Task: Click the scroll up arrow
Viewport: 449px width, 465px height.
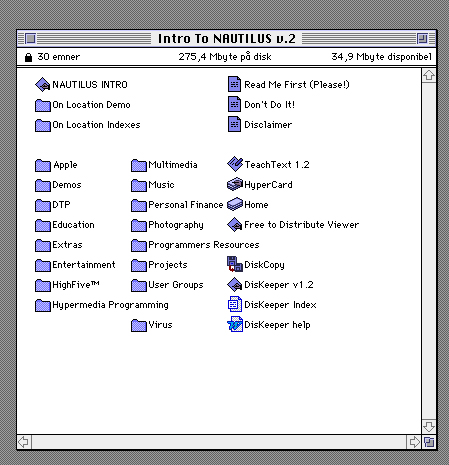Action: tap(429, 75)
